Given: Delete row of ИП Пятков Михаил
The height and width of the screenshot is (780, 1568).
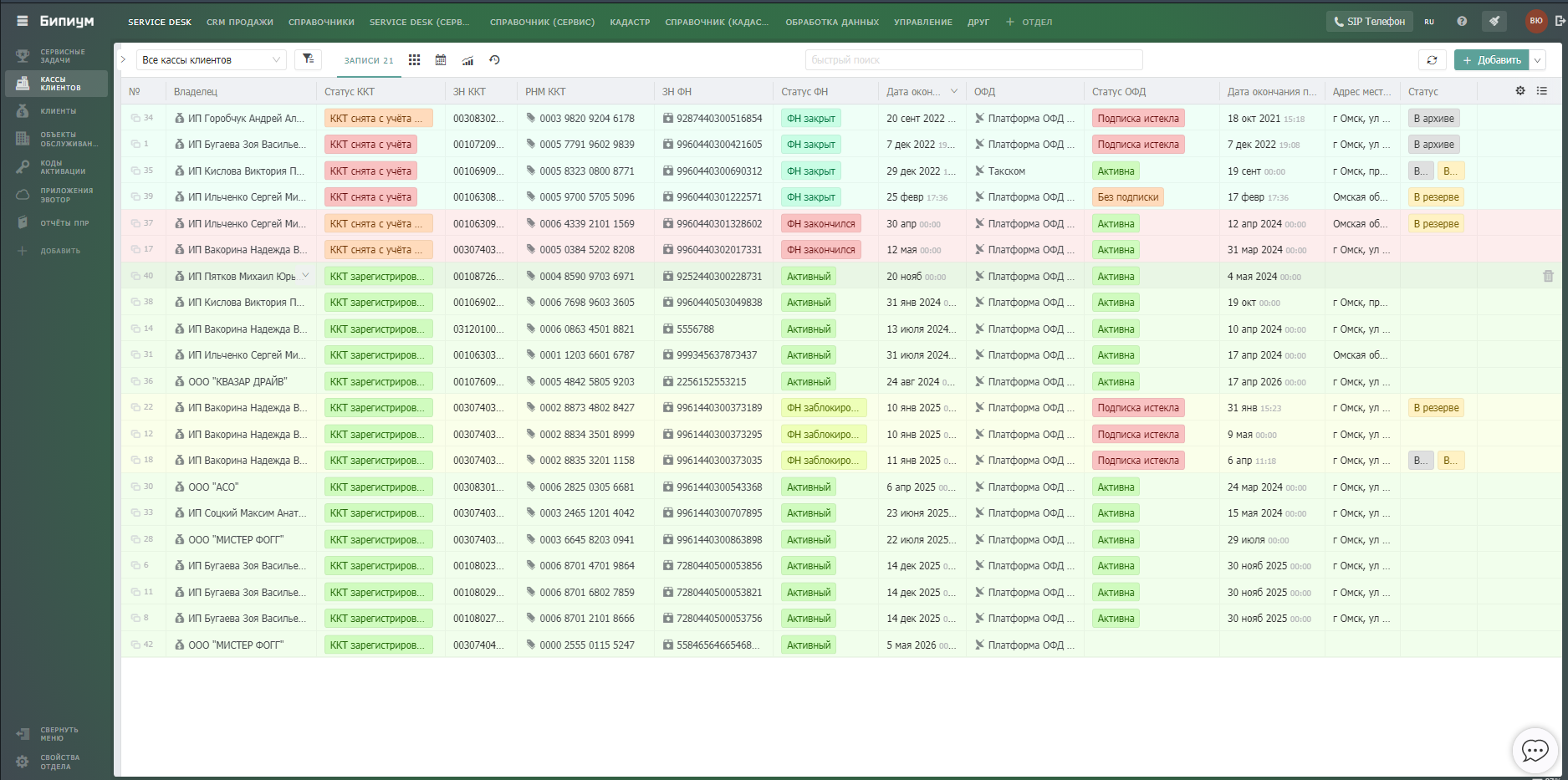Looking at the screenshot, I should coord(1548,276).
